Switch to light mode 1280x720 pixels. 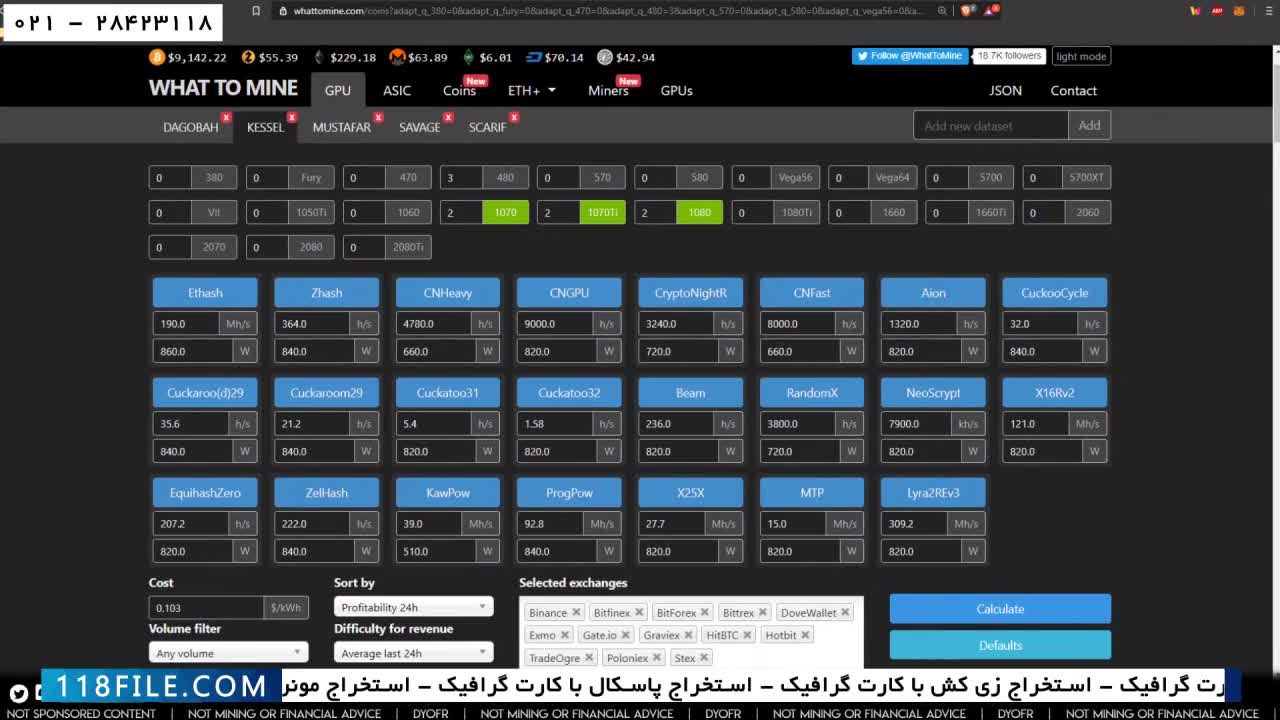pos(1081,56)
